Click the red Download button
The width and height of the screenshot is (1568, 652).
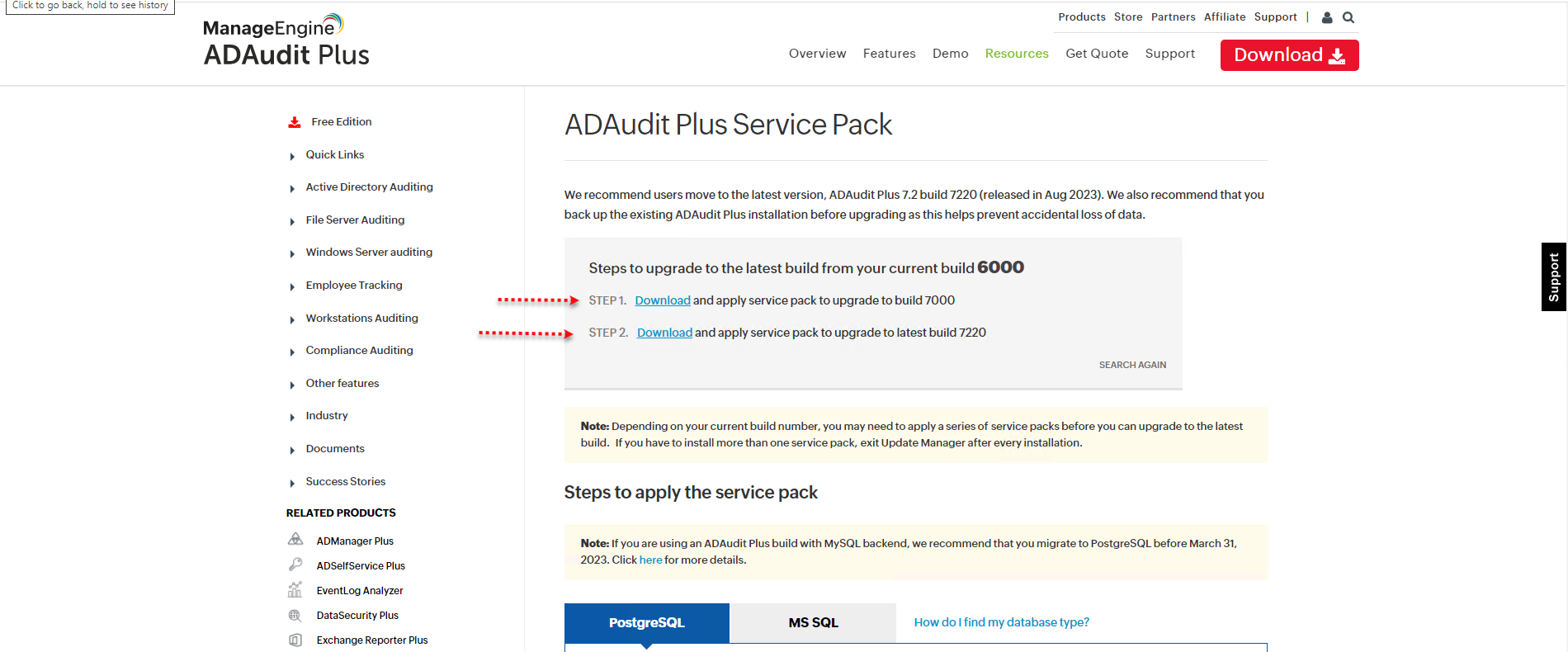(x=1289, y=55)
